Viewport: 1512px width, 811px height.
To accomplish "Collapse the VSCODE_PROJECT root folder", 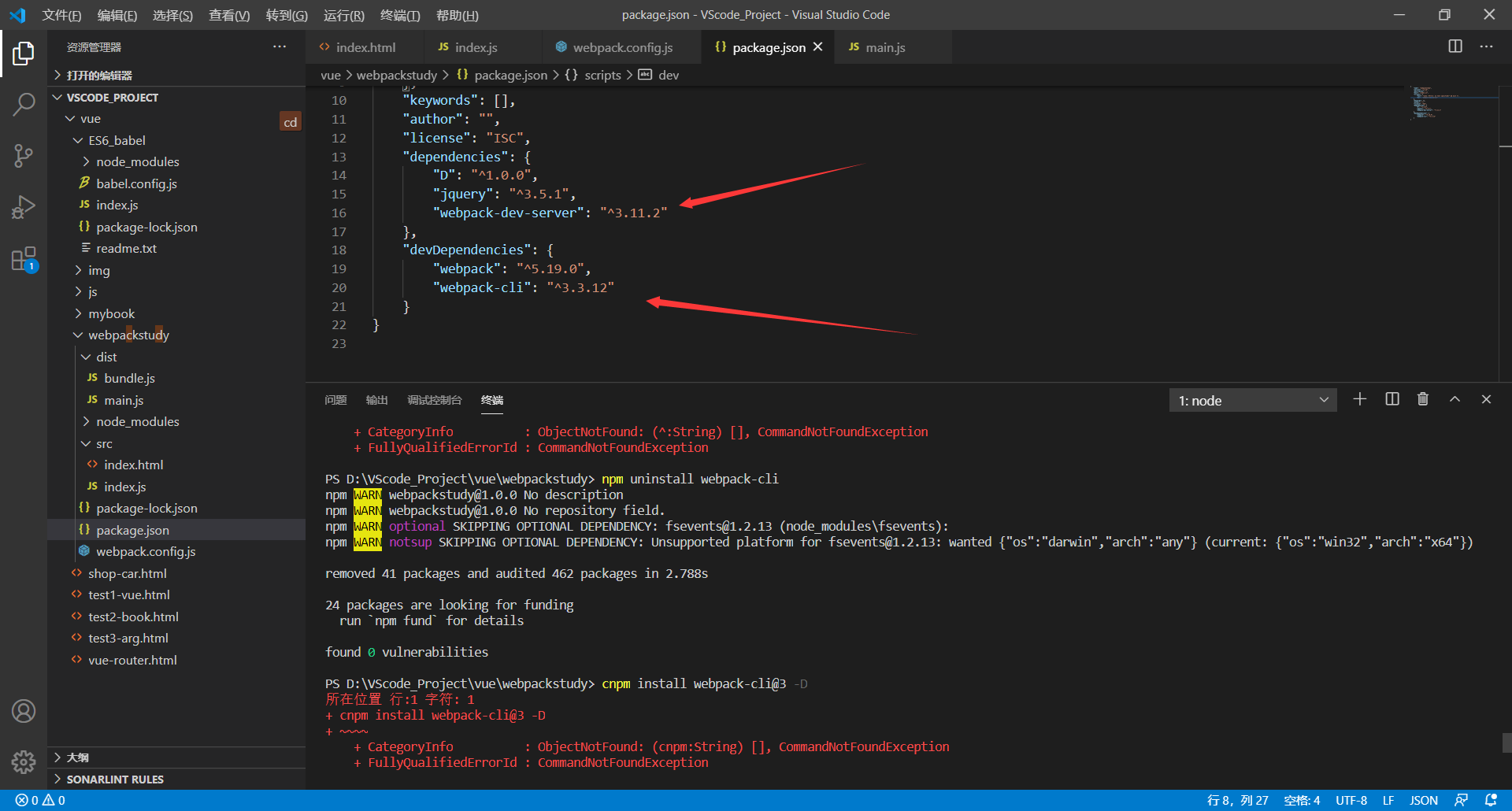I will click(176, 98).
